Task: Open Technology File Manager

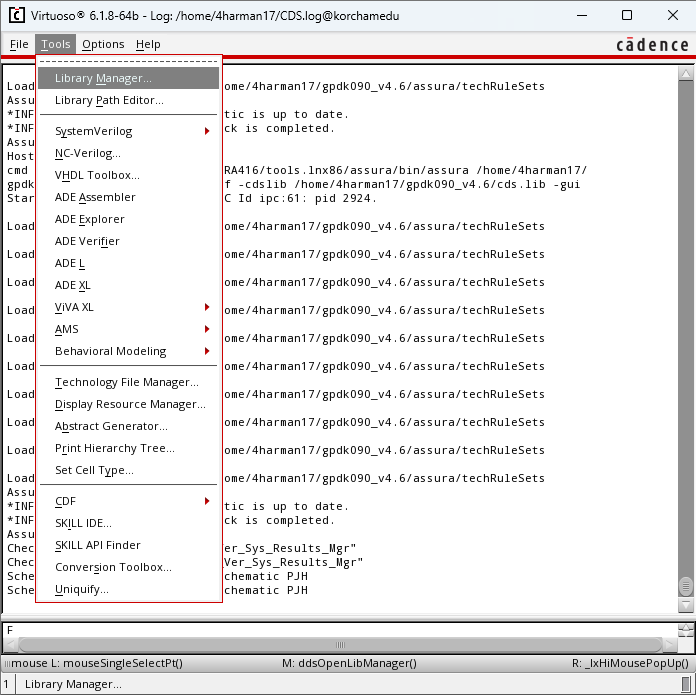Action: coord(128,382)
